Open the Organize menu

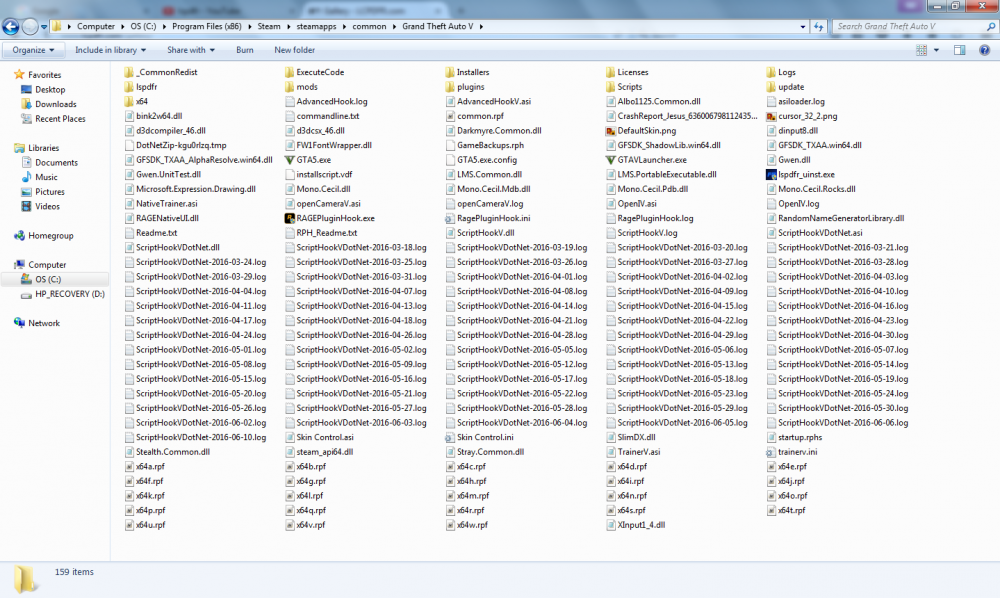click(x=33, y=50)
